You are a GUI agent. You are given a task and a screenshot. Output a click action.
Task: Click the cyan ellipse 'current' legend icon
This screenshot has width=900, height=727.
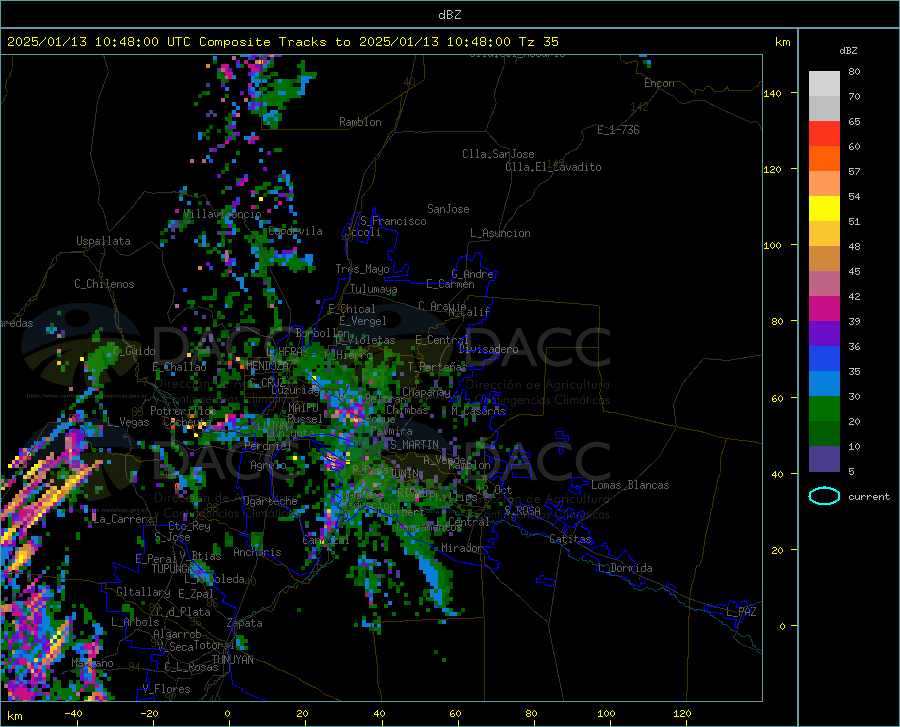[824, 496]
